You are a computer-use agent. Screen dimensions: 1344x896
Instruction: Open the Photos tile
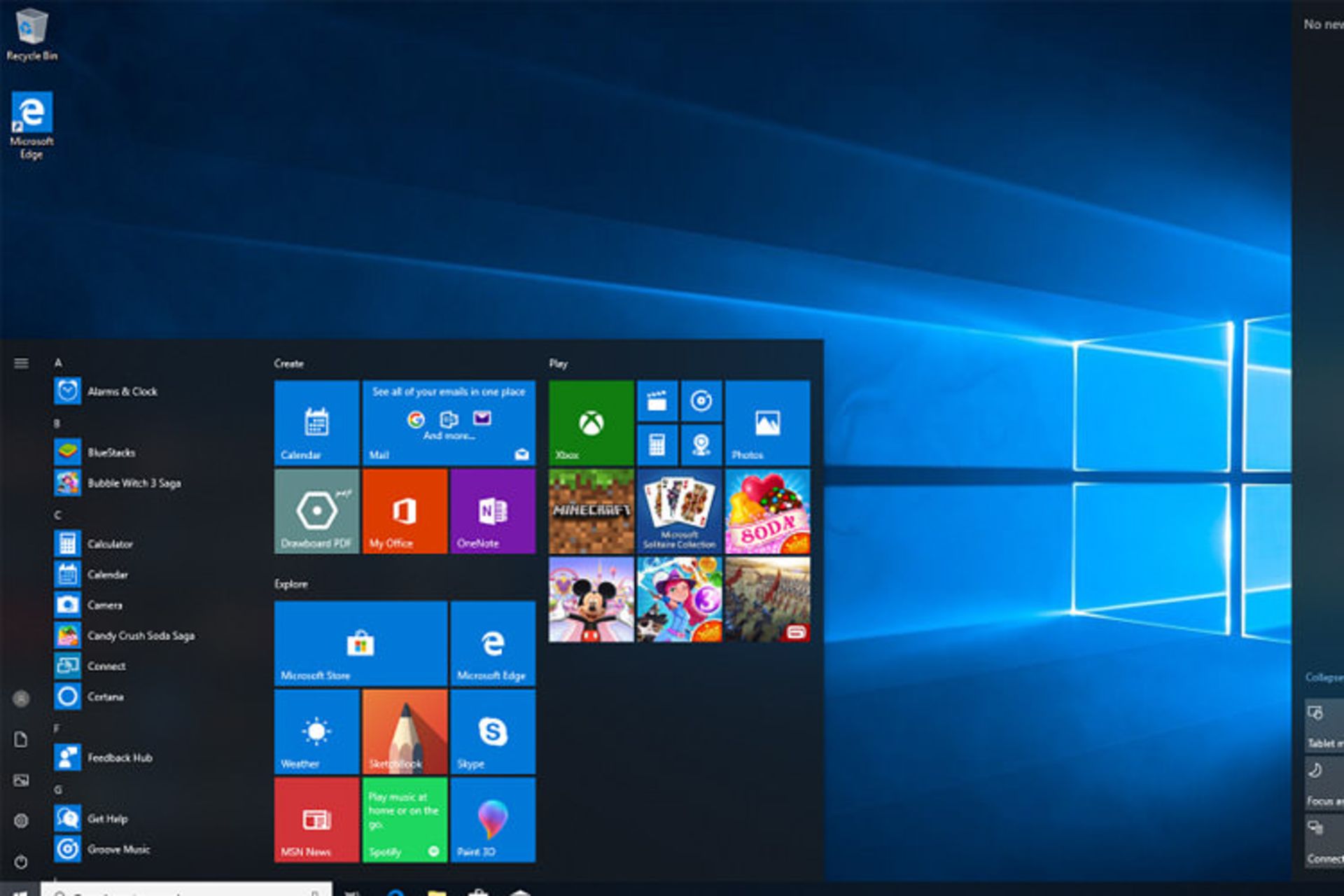[768, 423]
